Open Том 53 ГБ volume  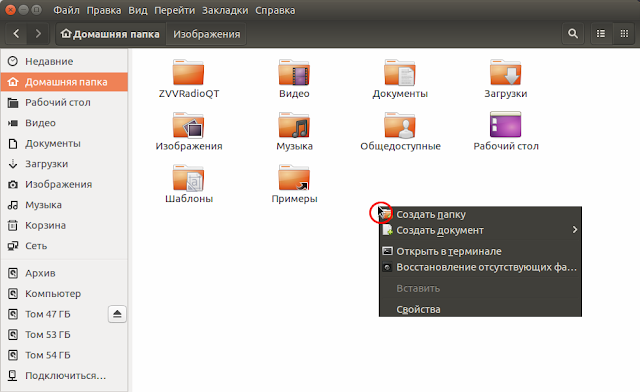tap(64, 334)
